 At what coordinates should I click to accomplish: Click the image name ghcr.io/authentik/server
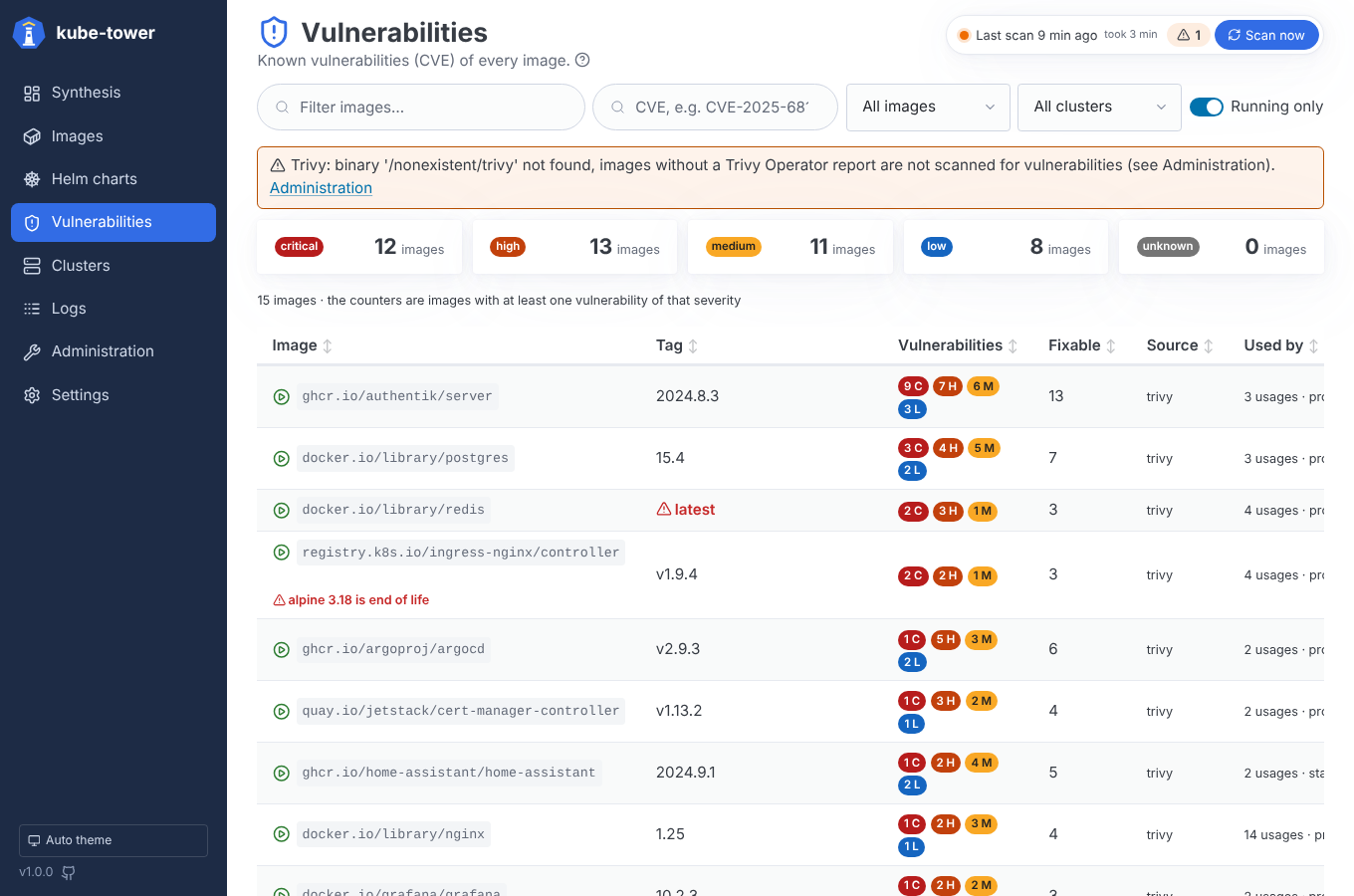click(x=397, y=396)
